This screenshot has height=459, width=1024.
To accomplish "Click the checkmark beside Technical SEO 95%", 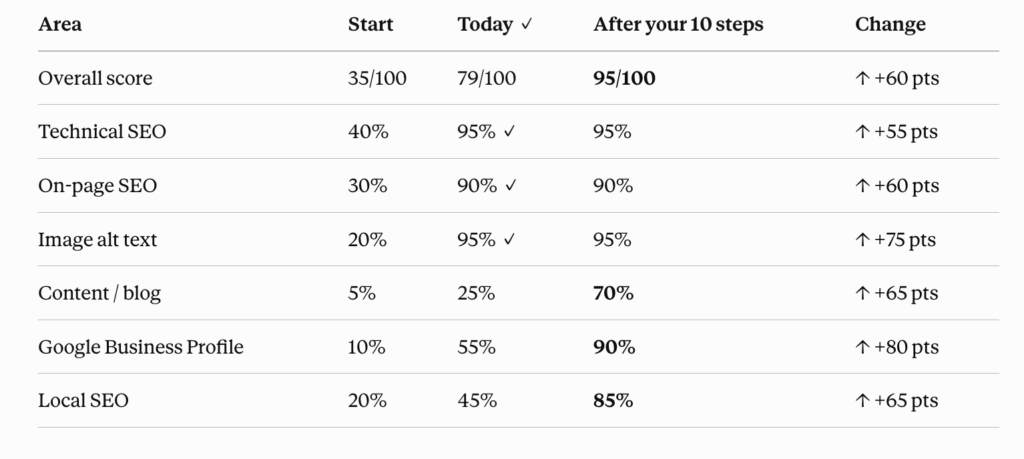I will pos(510,132).
